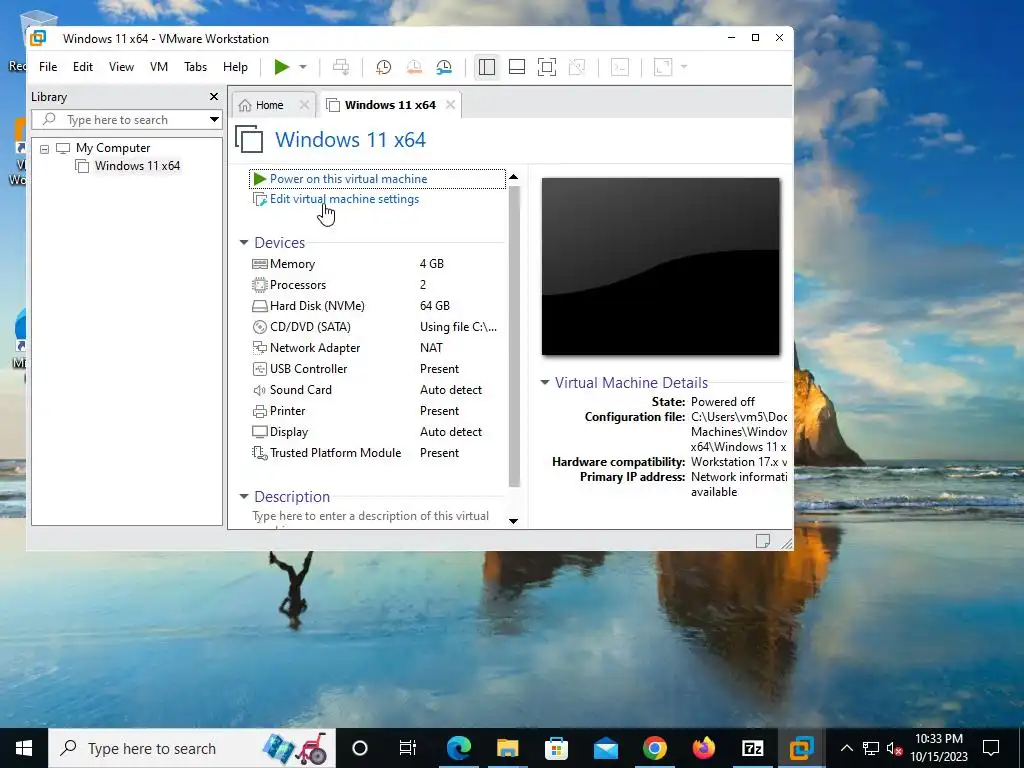This screenshot has width=1024, height=768.
Task: Click Edit virtual machine settings link
Action: [344, 199]
